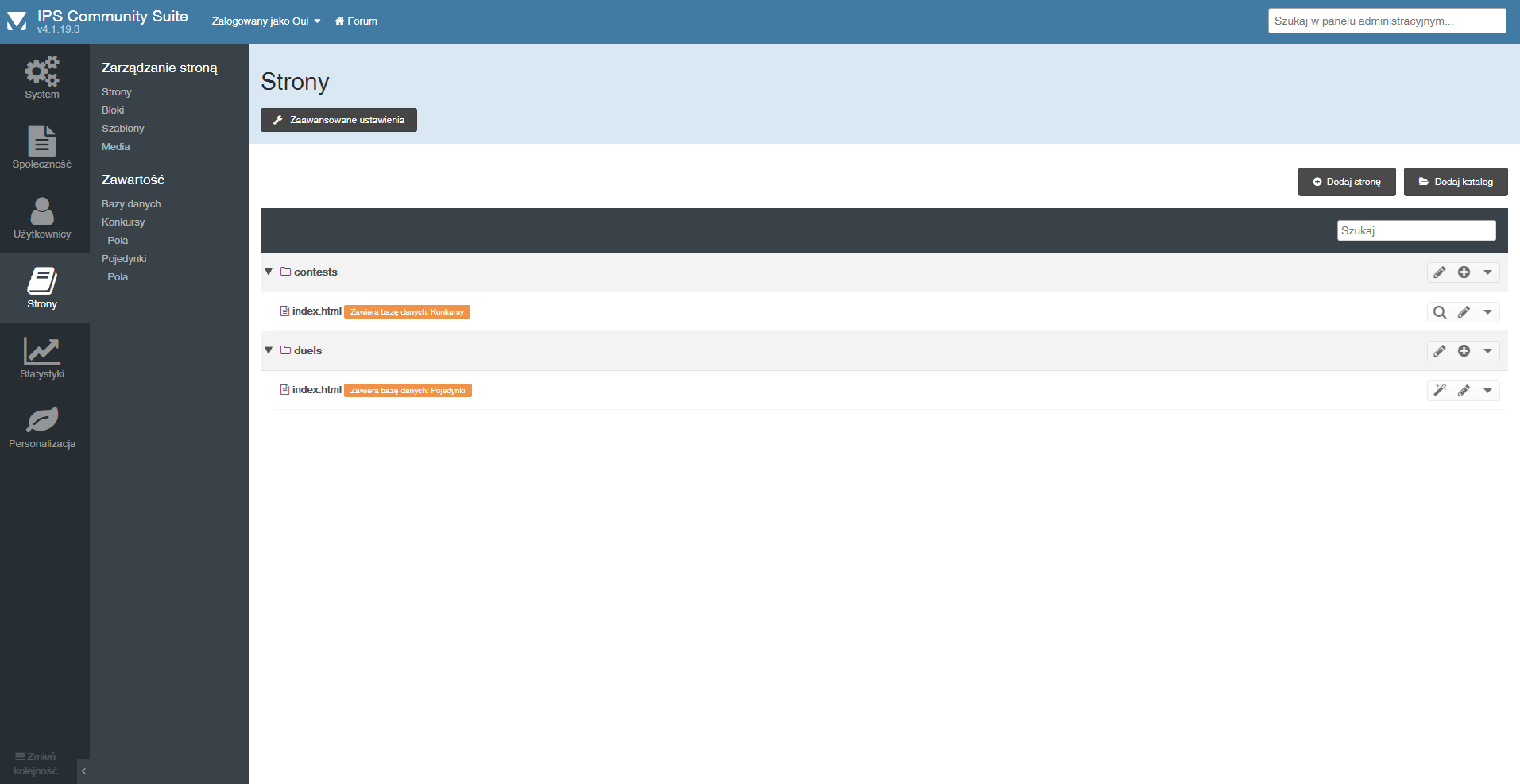Select Bloki in the side menu
The width and height of the screenshot is (1520, 784).
click(113, 110)
